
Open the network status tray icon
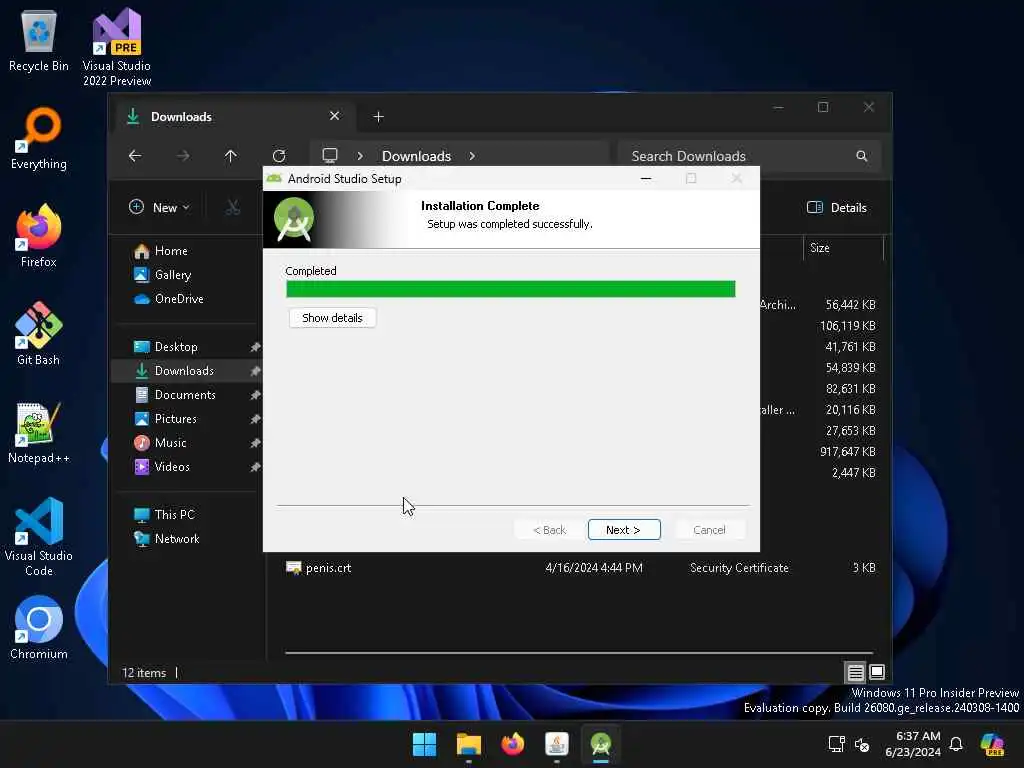837,744
